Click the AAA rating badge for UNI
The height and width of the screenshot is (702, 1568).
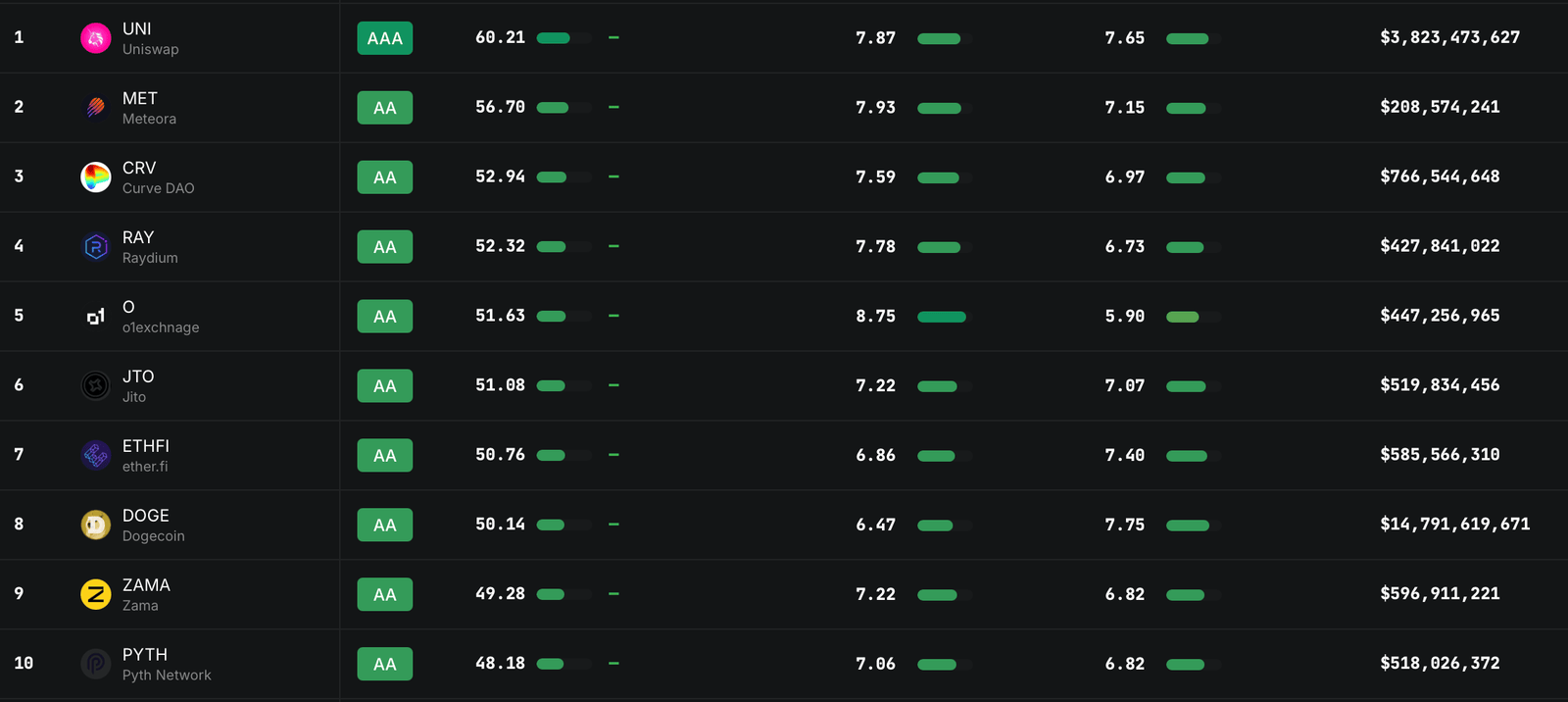click(385, 38)
